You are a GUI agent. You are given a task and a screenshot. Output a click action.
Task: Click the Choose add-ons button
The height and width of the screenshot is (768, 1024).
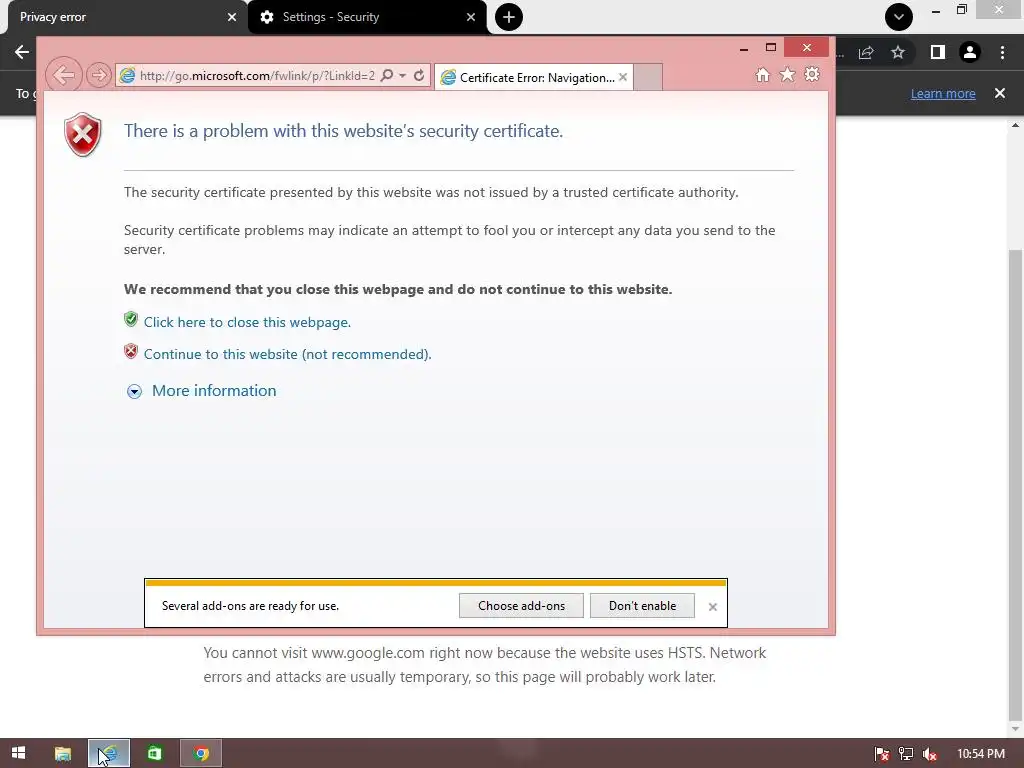(521, 605)
